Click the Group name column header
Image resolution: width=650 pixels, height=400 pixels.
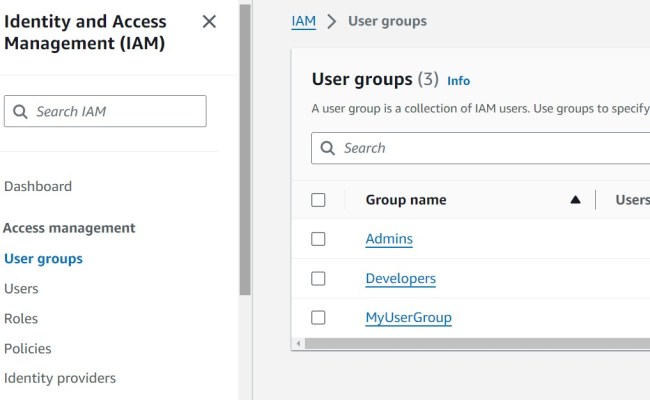tap(406, 200)
